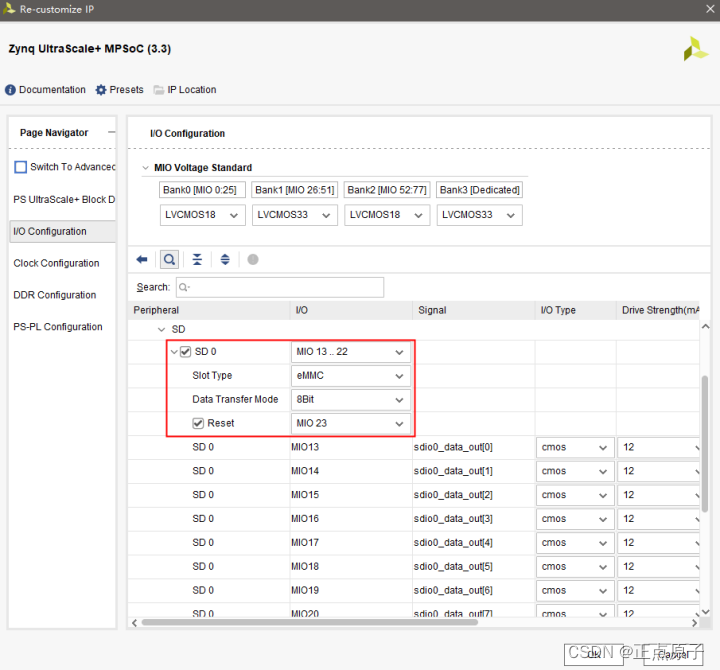Click in the Search input field
Image resolution: width=720 pixels, height=670 pixels.
(280, 287)
